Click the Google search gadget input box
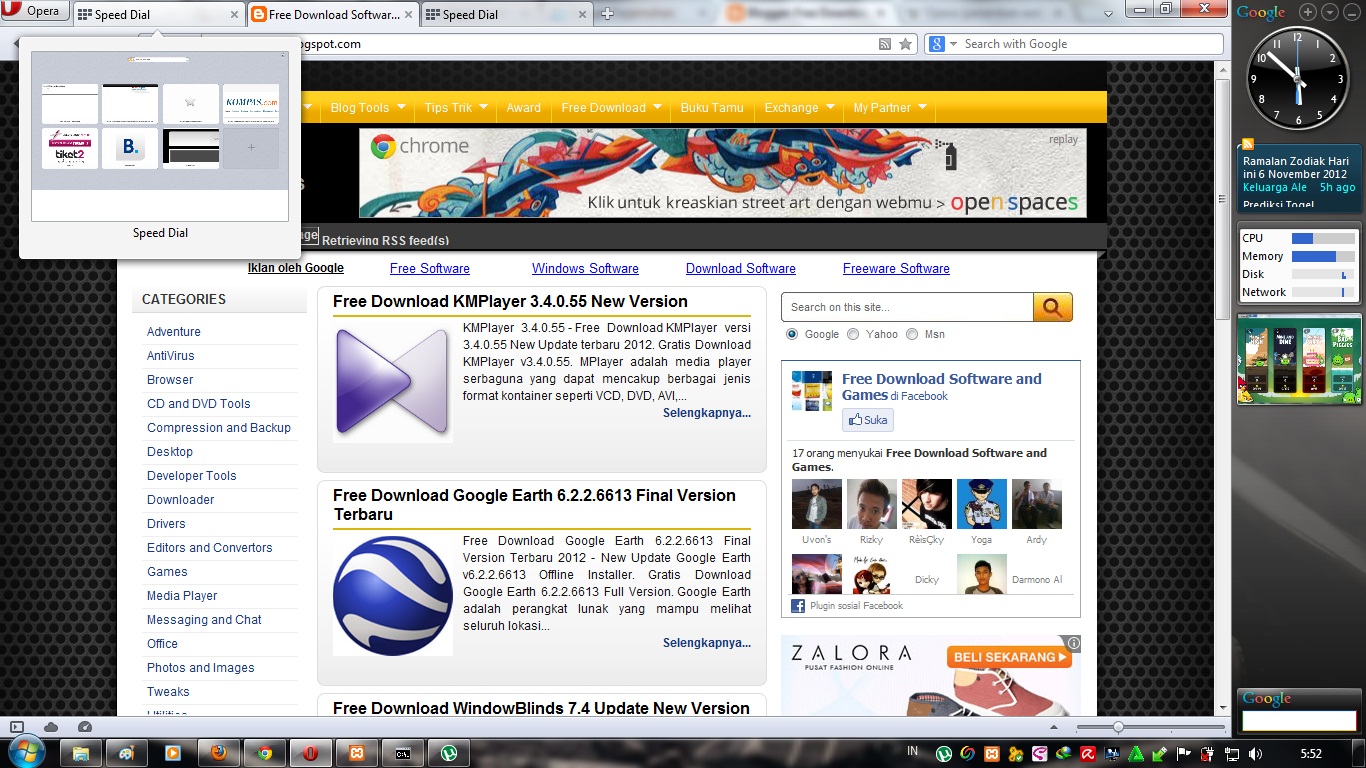 [1298, 720]
